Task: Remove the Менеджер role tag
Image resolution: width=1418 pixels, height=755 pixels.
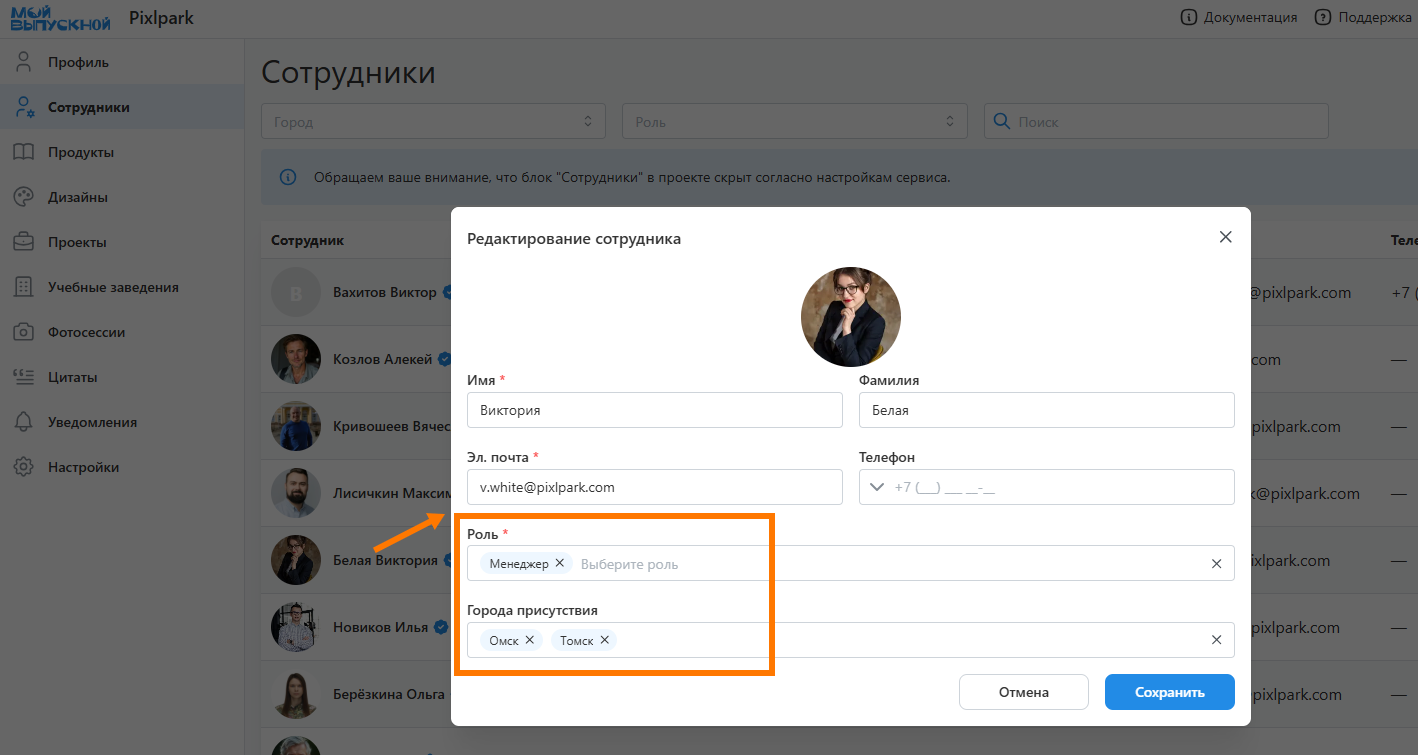Action: (x=560, y=563)
